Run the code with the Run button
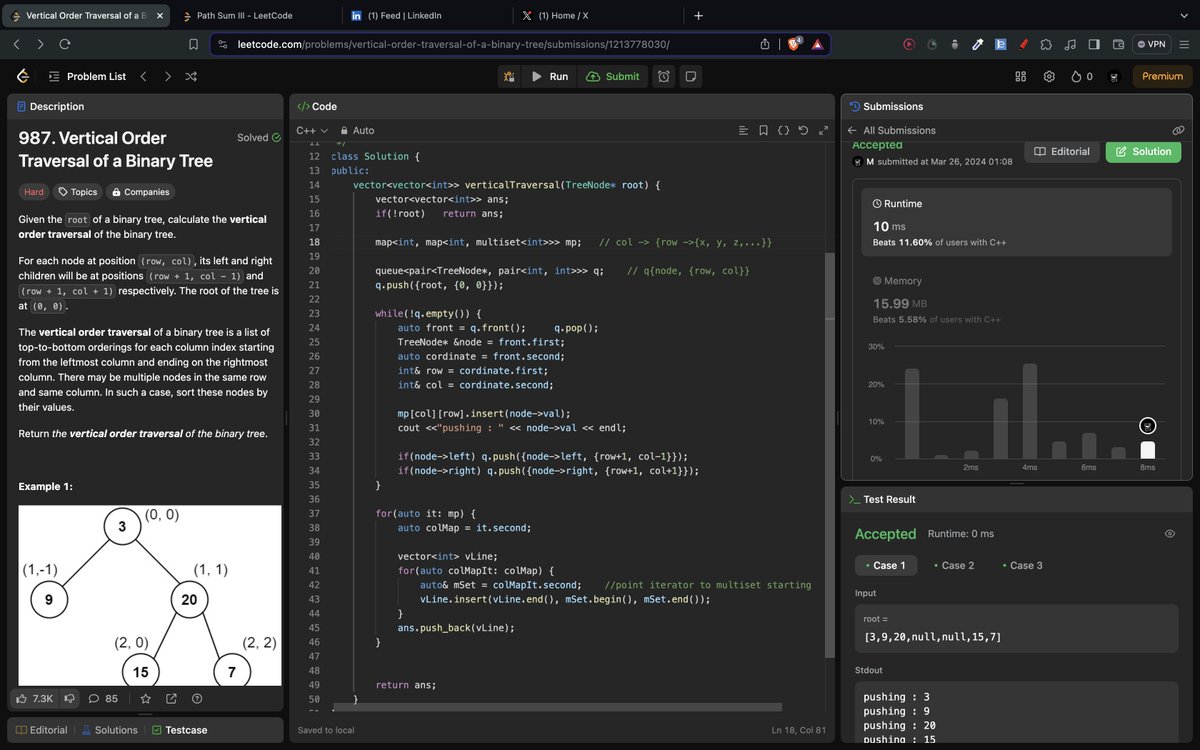 click(549, 76)
